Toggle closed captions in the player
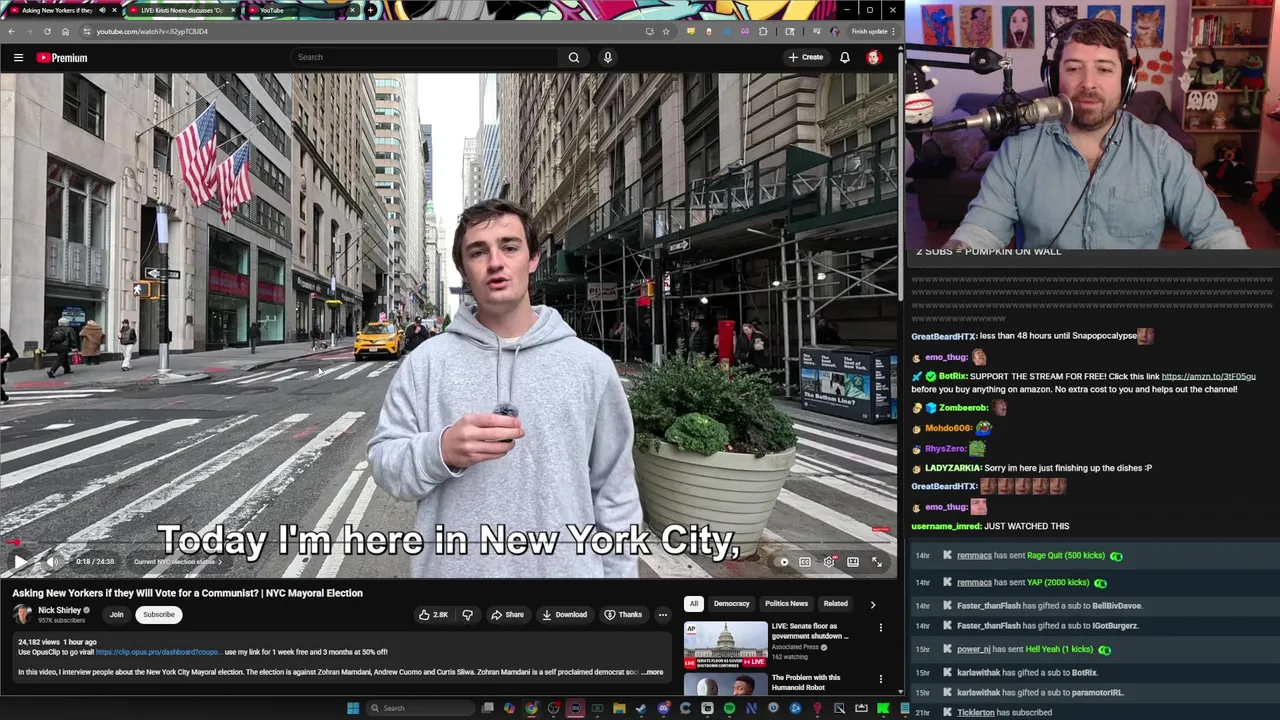 coord(805,562)
